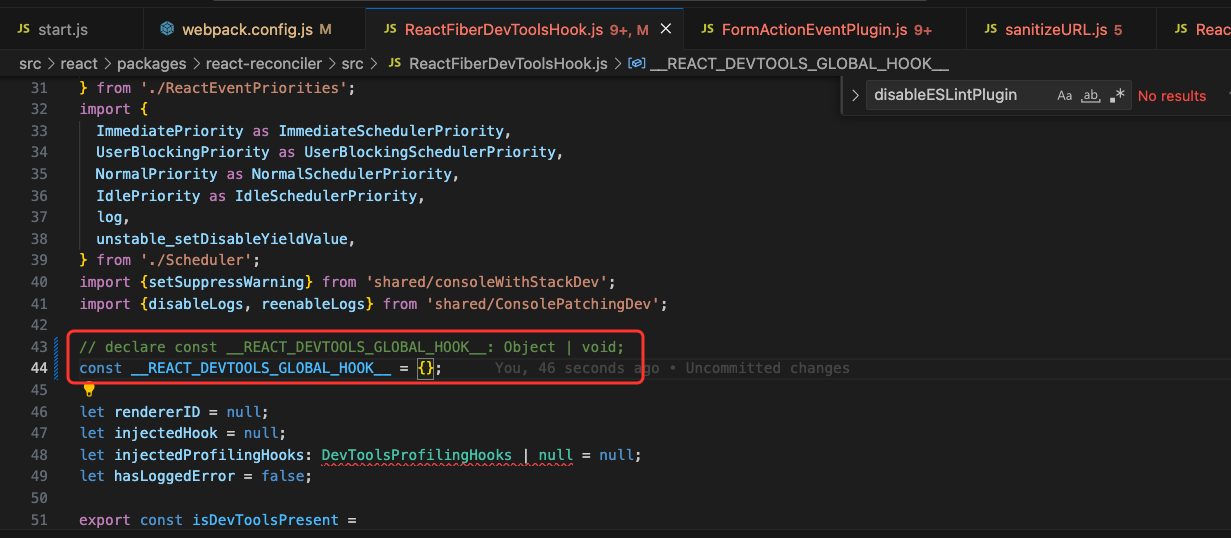Click the 'DevToolsProfilingHooks' type on line 48
1231x538 pixels.
pyautogui.click(x=416, y=455)
